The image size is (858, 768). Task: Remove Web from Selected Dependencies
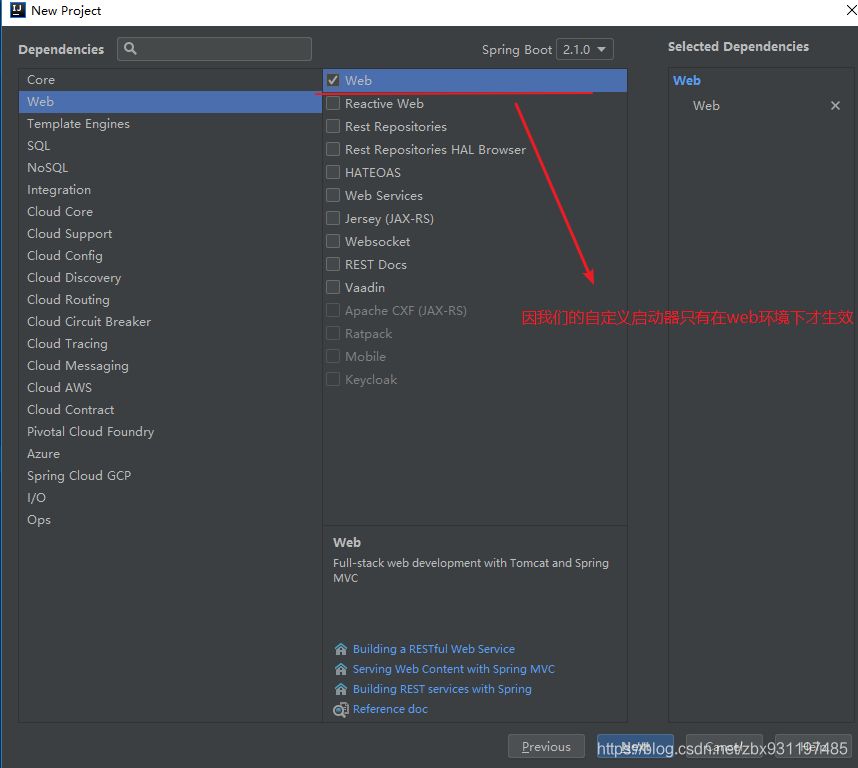(x=835, y=106)
